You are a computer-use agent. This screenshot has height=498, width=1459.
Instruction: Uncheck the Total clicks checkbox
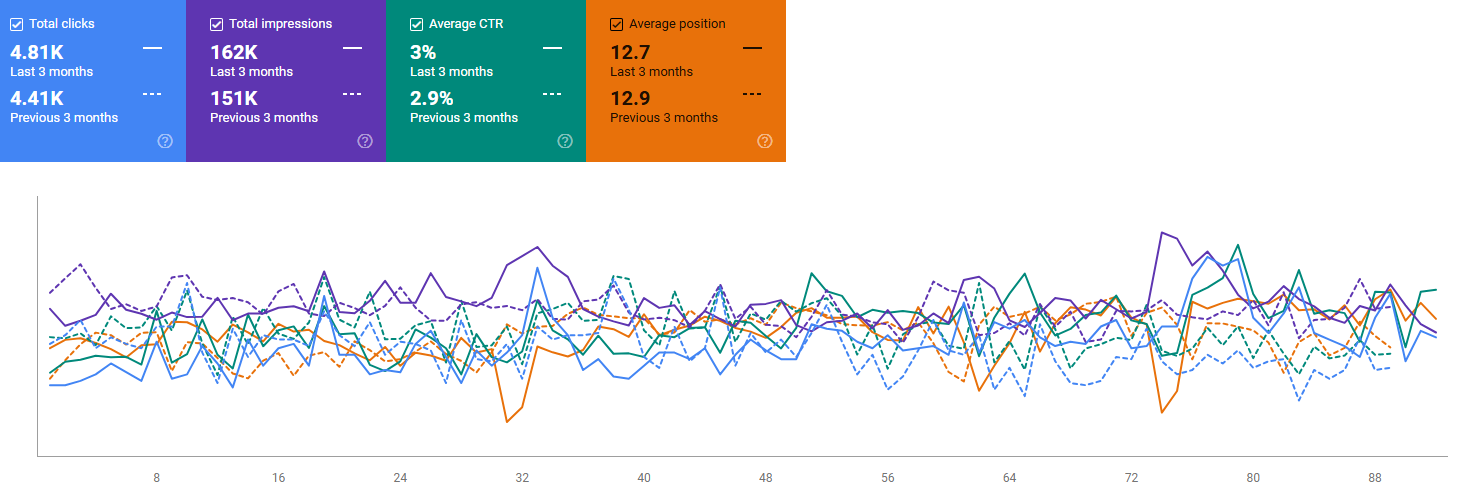17,24
